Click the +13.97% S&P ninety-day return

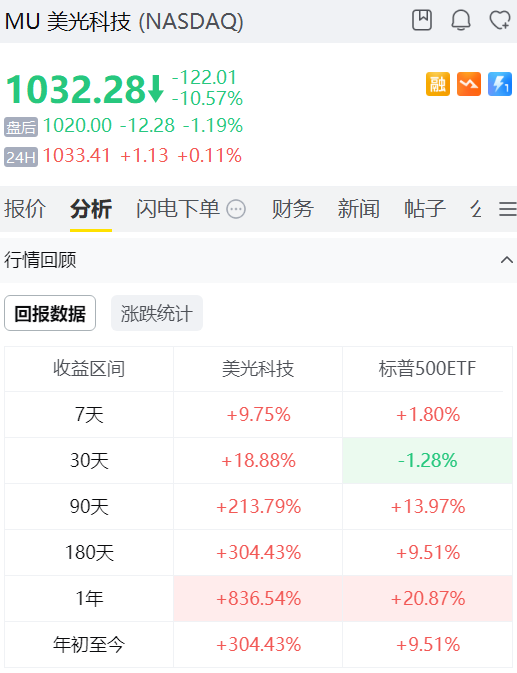point(428,506)
